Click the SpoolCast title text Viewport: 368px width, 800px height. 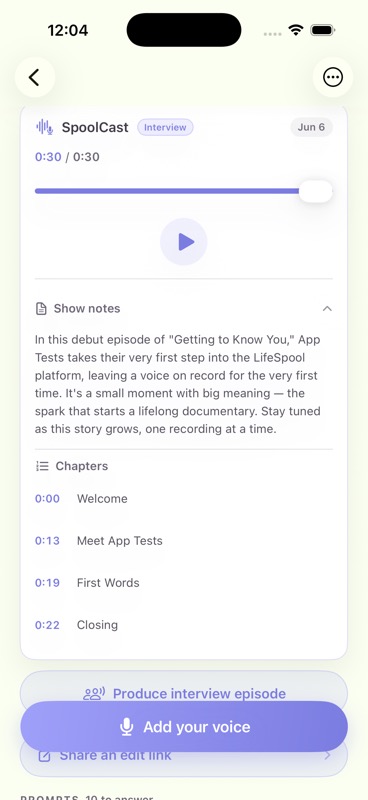[x=95, y=127]
